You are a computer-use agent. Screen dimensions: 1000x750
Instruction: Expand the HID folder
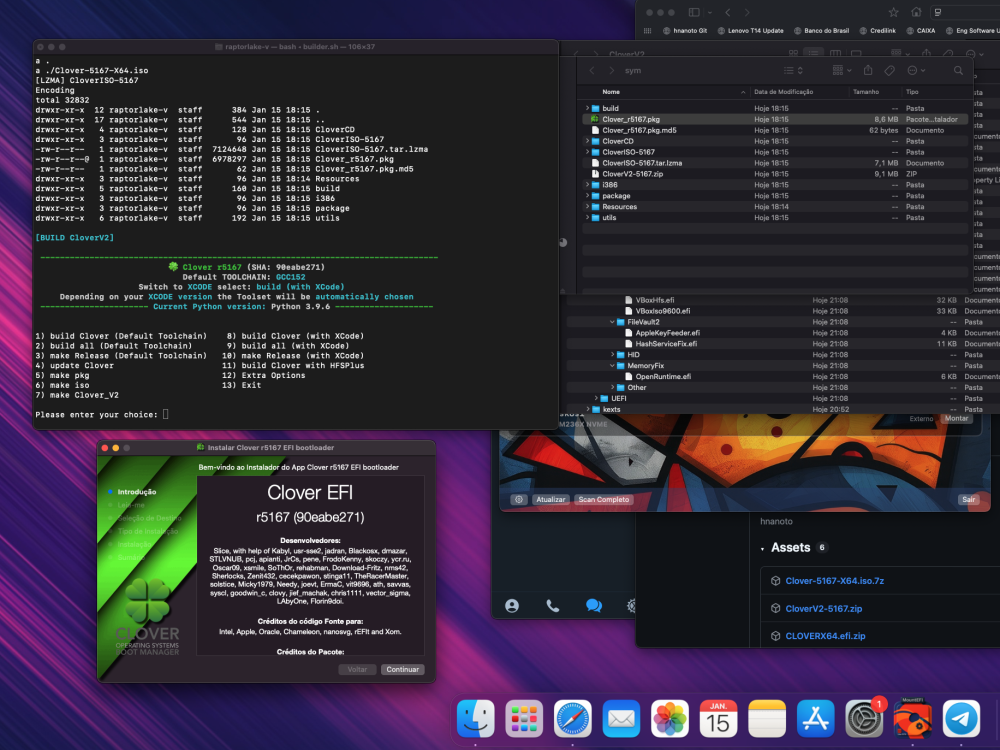pyautogui.click(x=612, y=355)
